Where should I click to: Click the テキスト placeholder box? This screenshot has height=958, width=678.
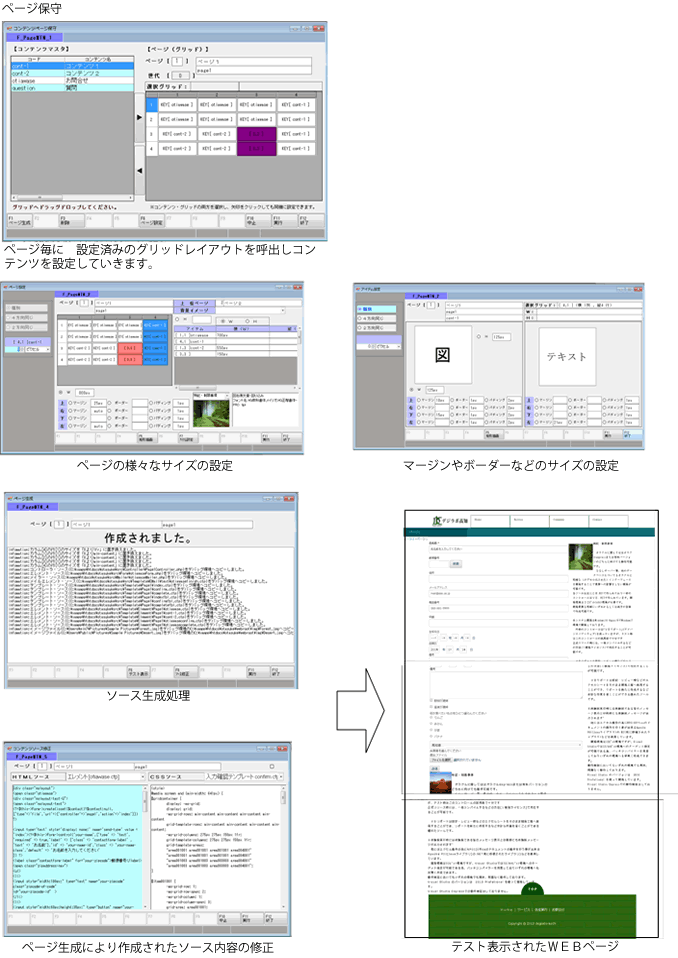tap(566, 355)
